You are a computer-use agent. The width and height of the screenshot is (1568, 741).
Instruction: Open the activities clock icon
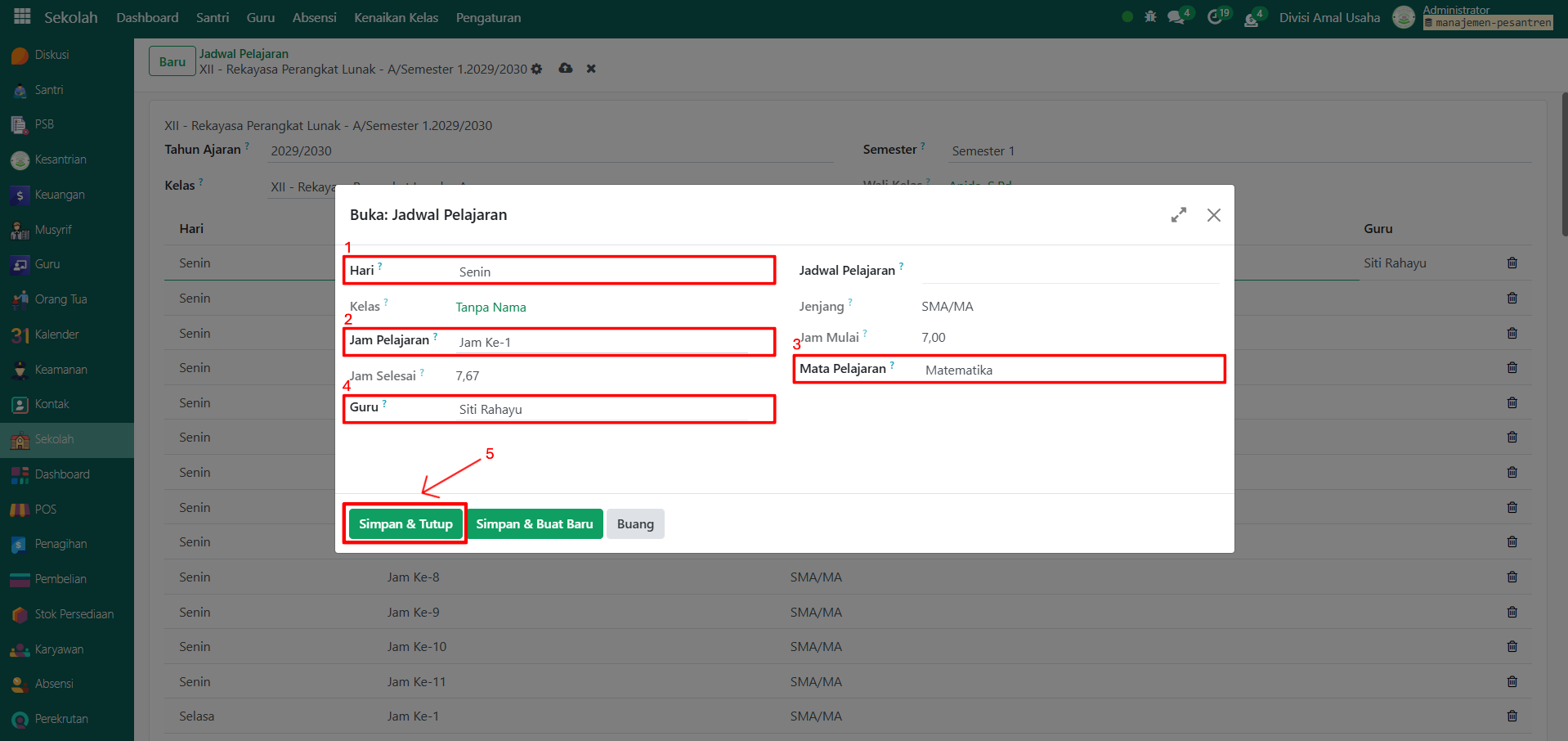pyautogui.click(x=1215, y=17)
